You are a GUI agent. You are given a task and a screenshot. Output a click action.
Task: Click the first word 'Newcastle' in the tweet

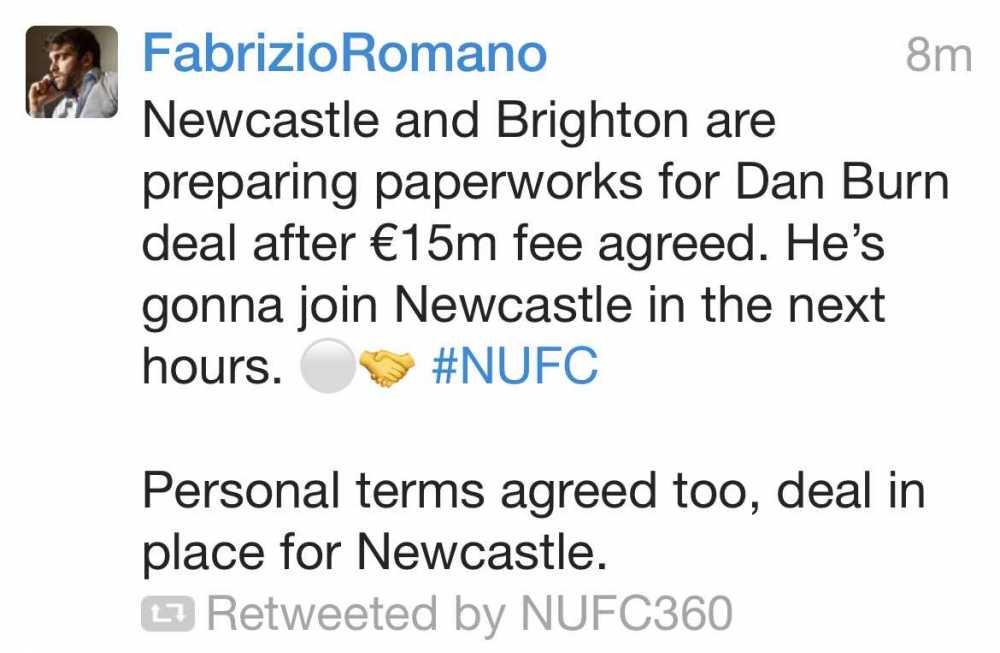tap(261, 121)
